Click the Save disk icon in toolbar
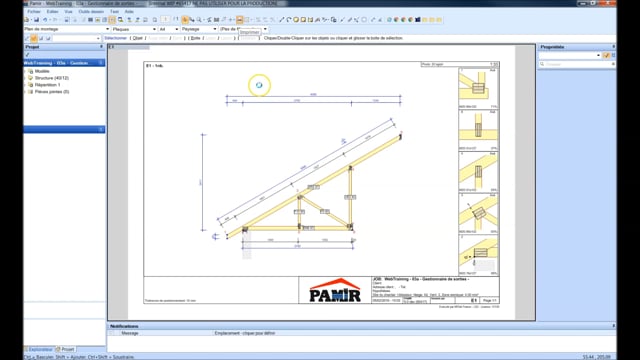This screenshot has width=640, height=360. coord(36,20)
